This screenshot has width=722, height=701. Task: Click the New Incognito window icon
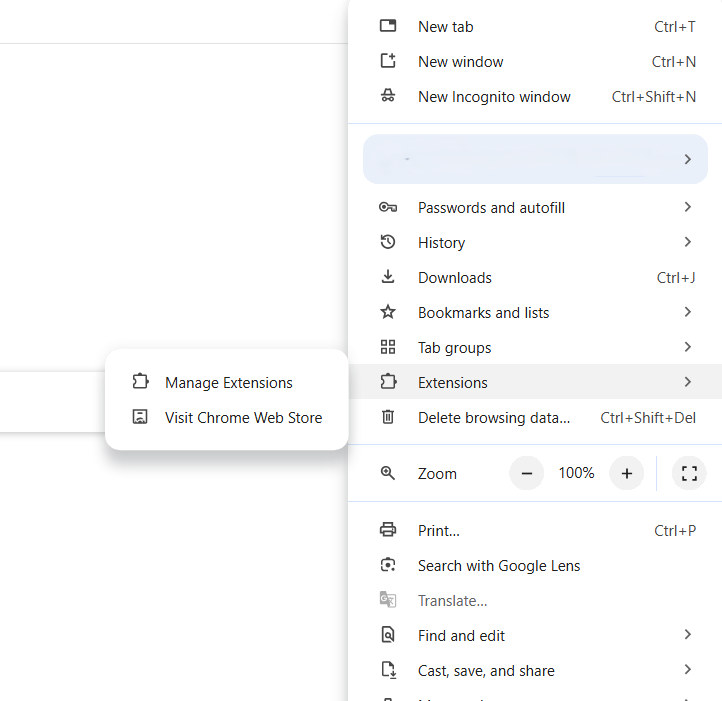[x=388, y=97]
